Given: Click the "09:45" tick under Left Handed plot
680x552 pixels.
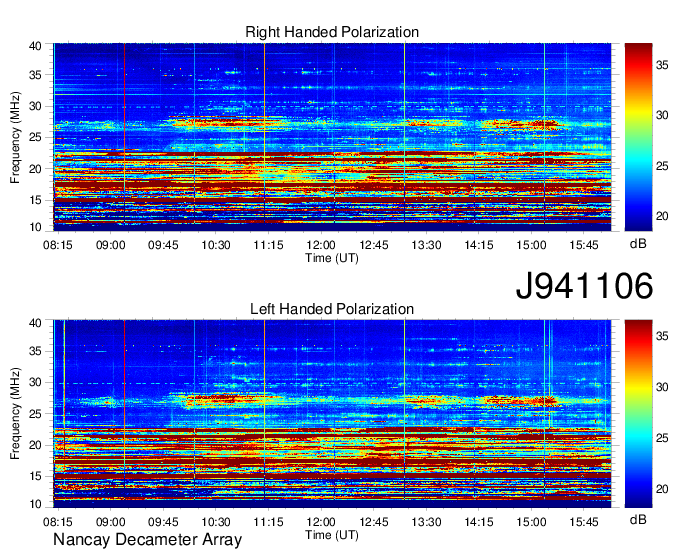Looking at the screenshot, I should point(163,522).
